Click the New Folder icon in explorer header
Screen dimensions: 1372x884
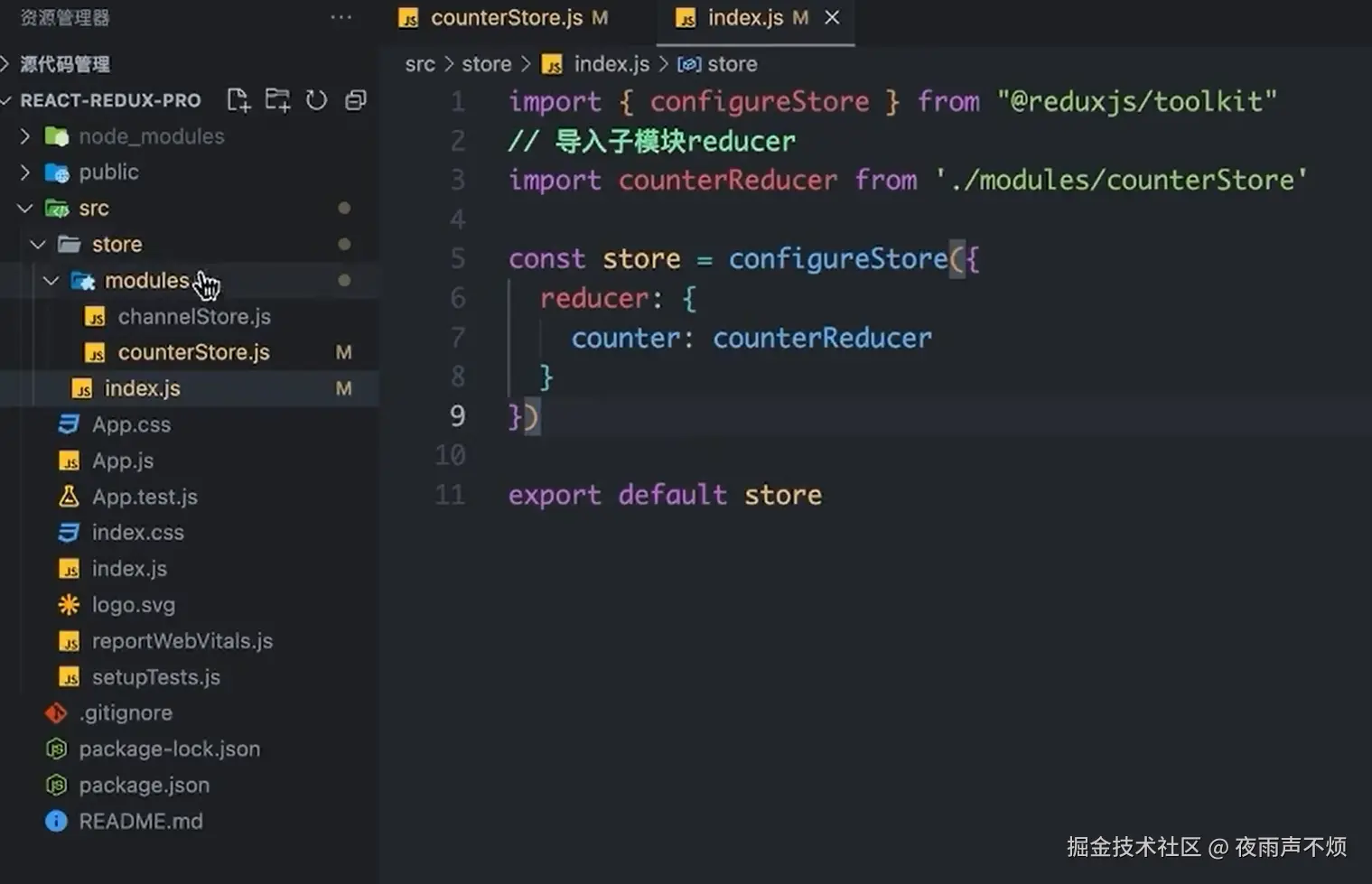point(277,100)
